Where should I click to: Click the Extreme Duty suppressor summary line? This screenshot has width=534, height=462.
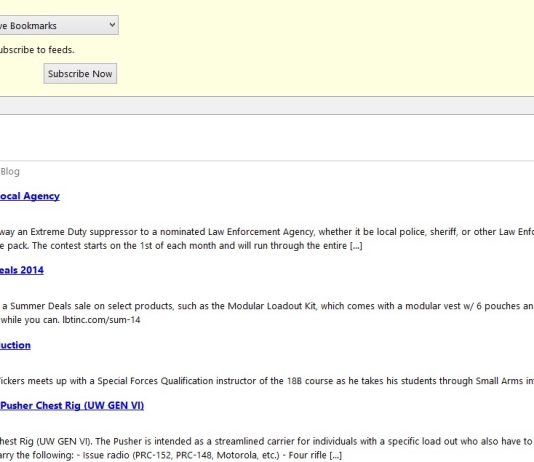[267, 232]
